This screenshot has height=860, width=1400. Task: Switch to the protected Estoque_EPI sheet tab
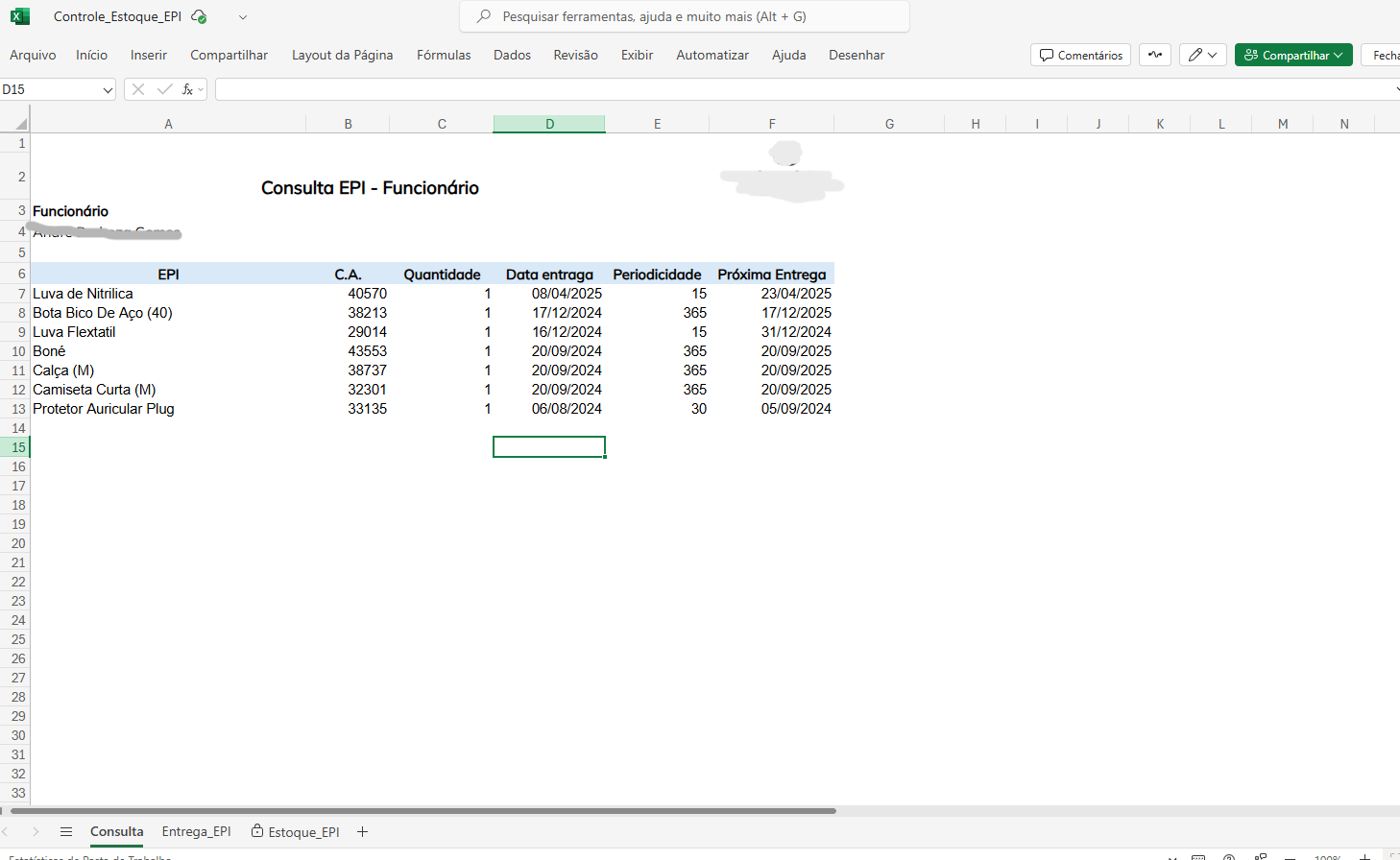[x=296, y=832]
